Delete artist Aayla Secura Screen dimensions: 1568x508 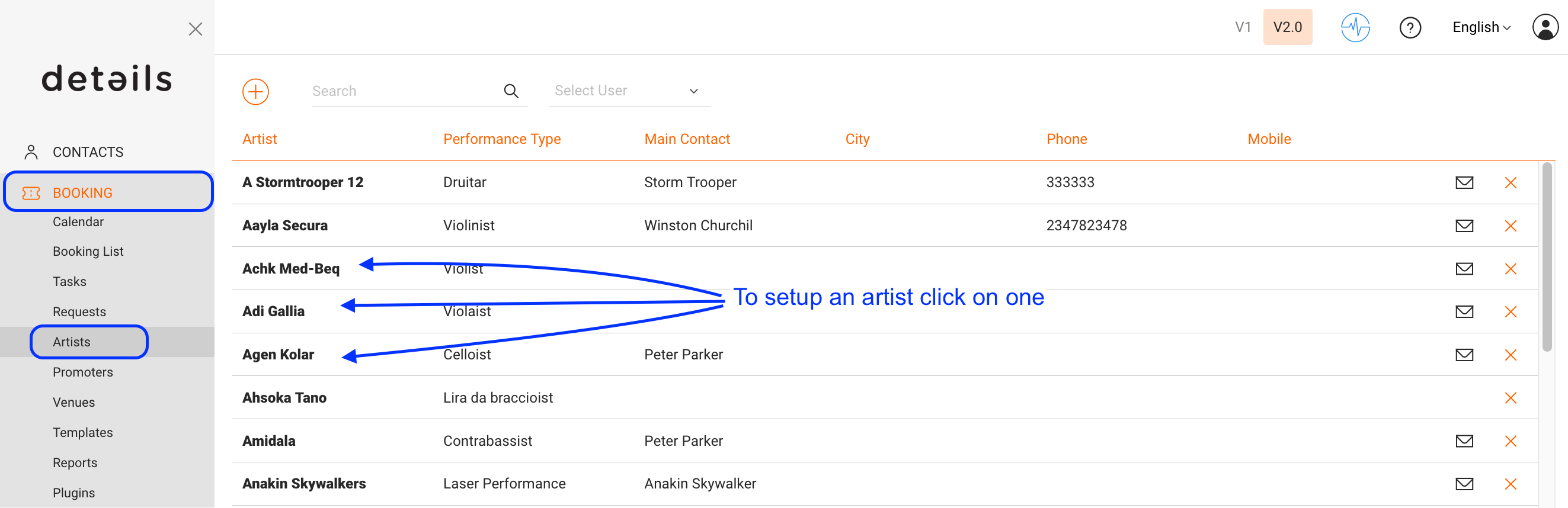point(1510,226)
